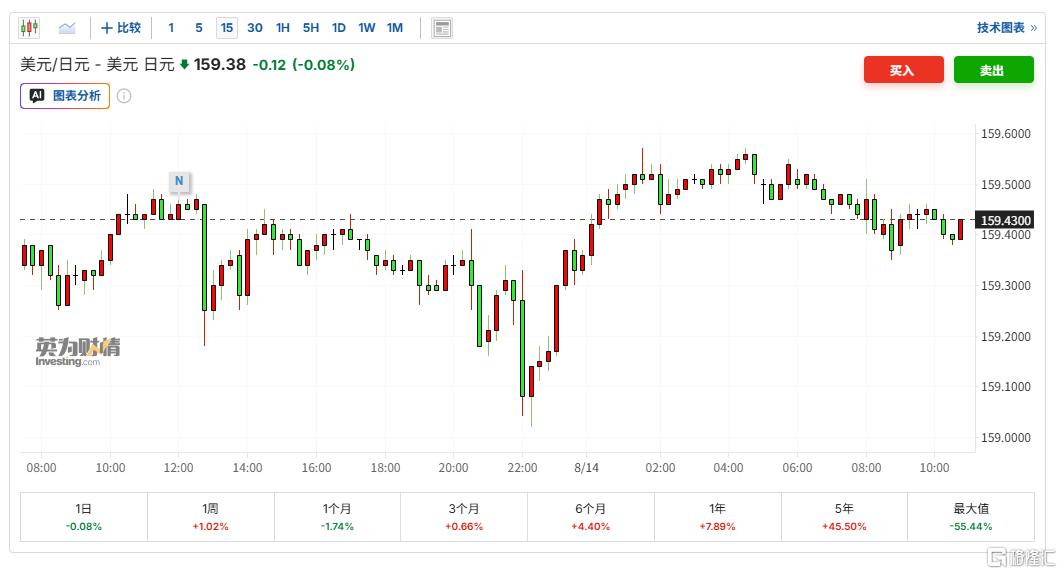The width and height of the screenshot is (1062, 574).
Task: Select the 30 minute interval
Action: (x=255, y=28)
